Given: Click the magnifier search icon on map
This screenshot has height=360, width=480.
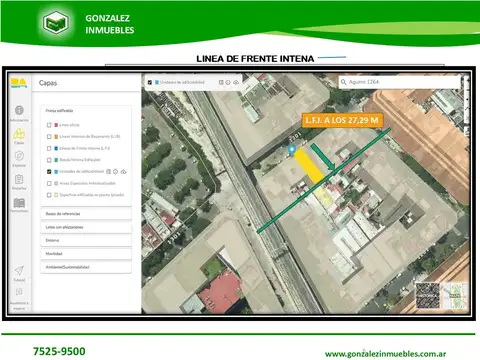Looking at the screenshot, I should (344, 82).
